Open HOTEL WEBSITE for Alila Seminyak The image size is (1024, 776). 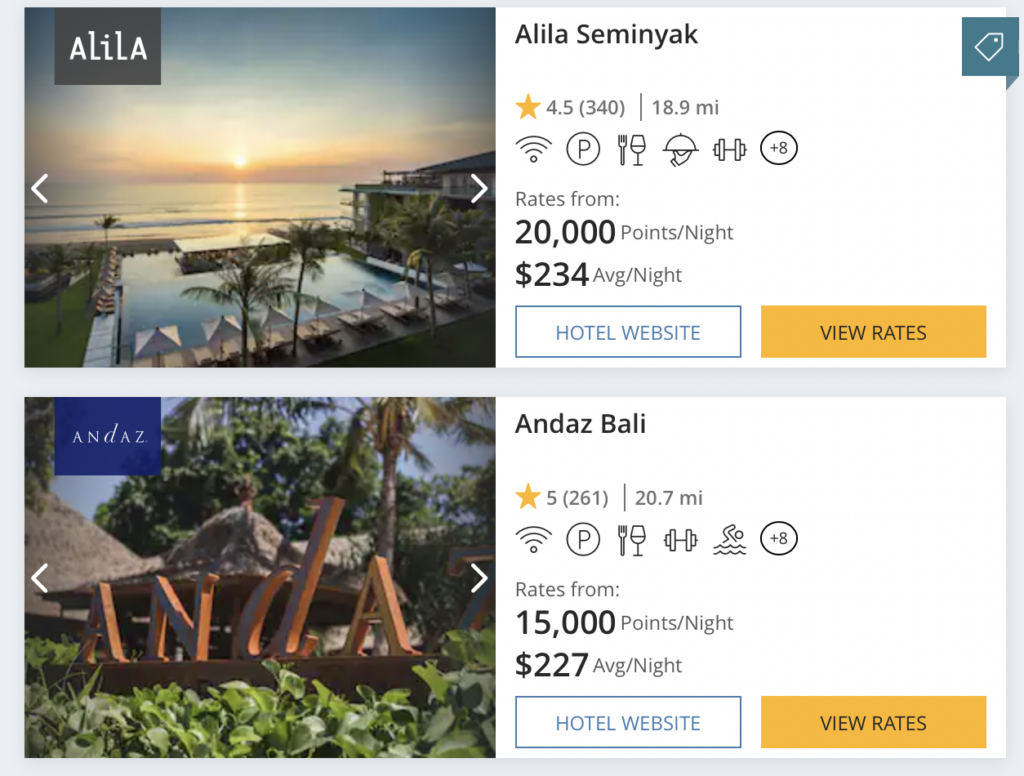(x=627, y=331)
